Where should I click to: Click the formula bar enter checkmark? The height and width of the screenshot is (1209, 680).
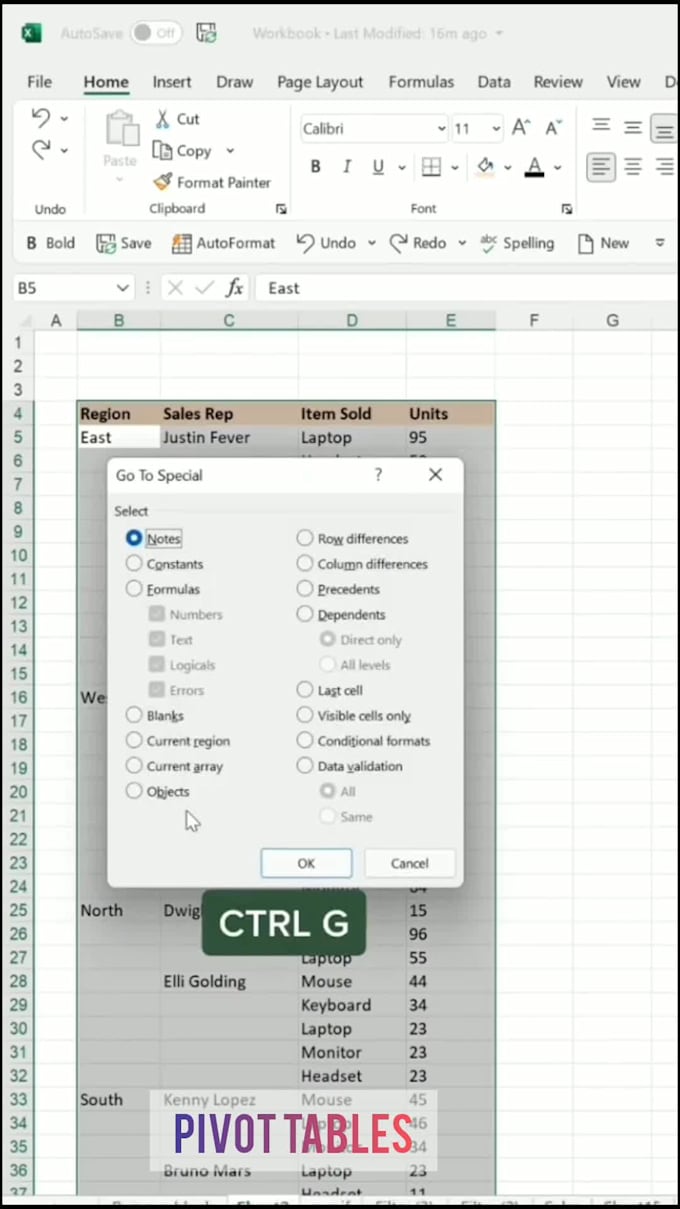pyautogui.click(x=205, y=288)
